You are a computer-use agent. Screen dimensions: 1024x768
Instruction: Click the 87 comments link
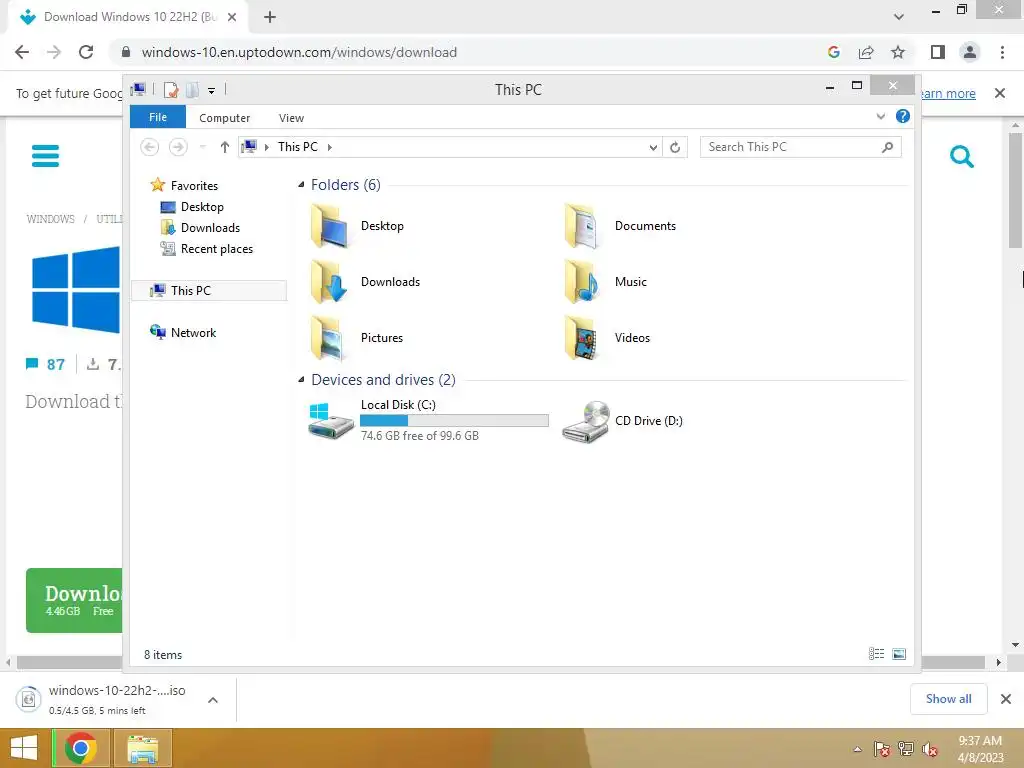click(x=46, y=364)
